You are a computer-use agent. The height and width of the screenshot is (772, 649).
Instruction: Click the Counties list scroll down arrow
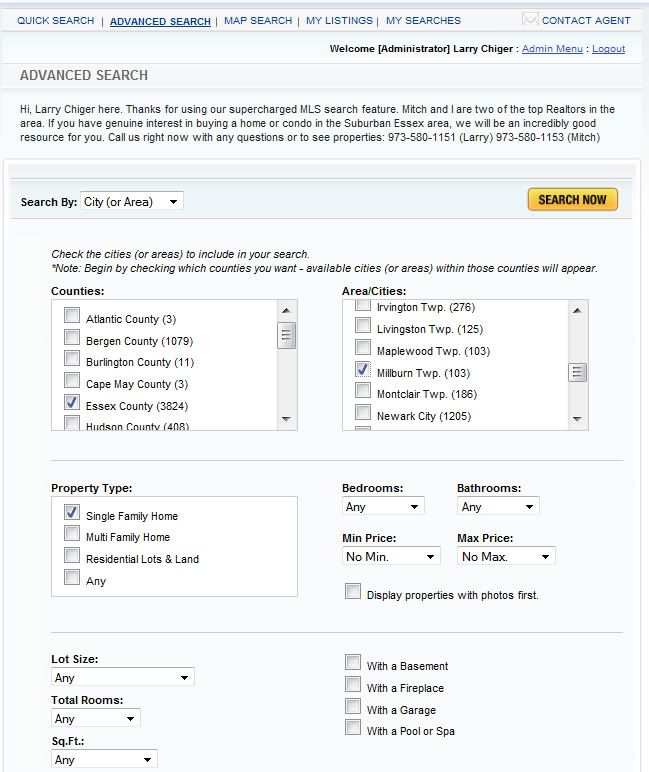click(x=286, y=419)
